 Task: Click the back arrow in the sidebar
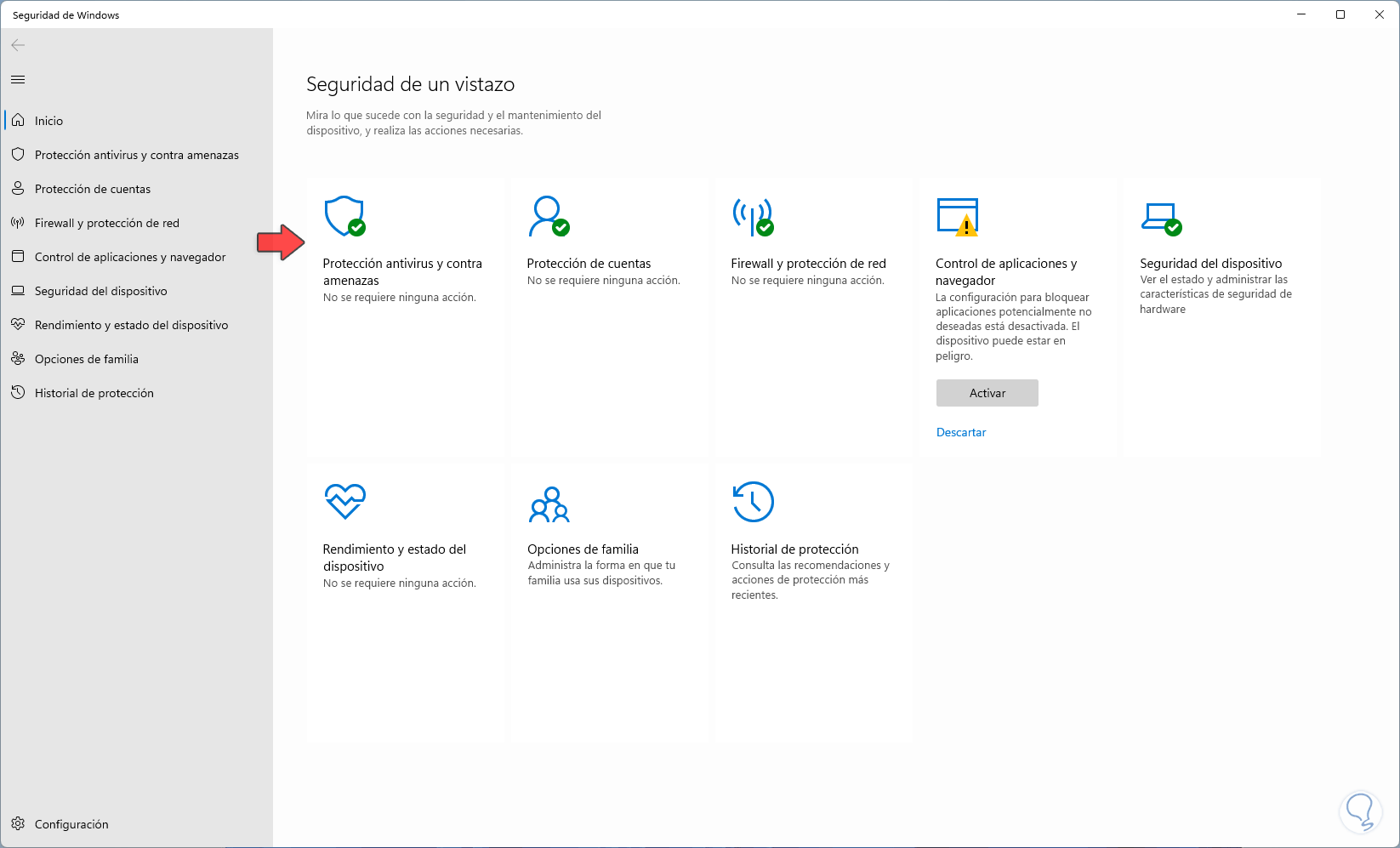pos(18,45)
